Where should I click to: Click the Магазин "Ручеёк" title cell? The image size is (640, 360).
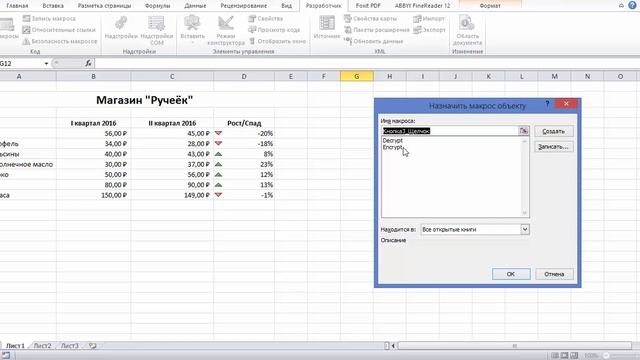click(x=144, y=100)
